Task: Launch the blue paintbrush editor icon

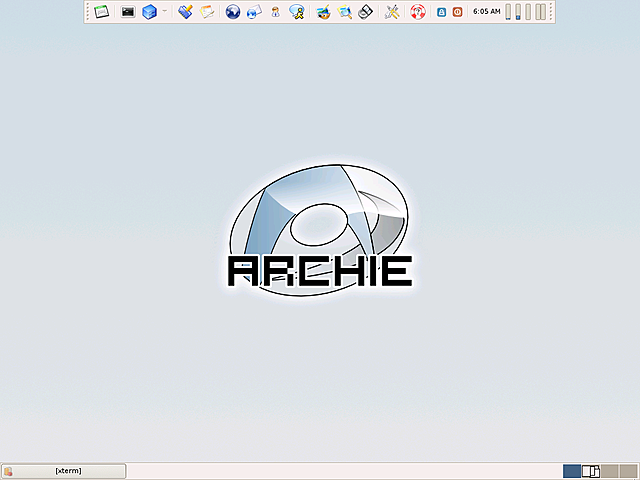Action: coord(185,12)
